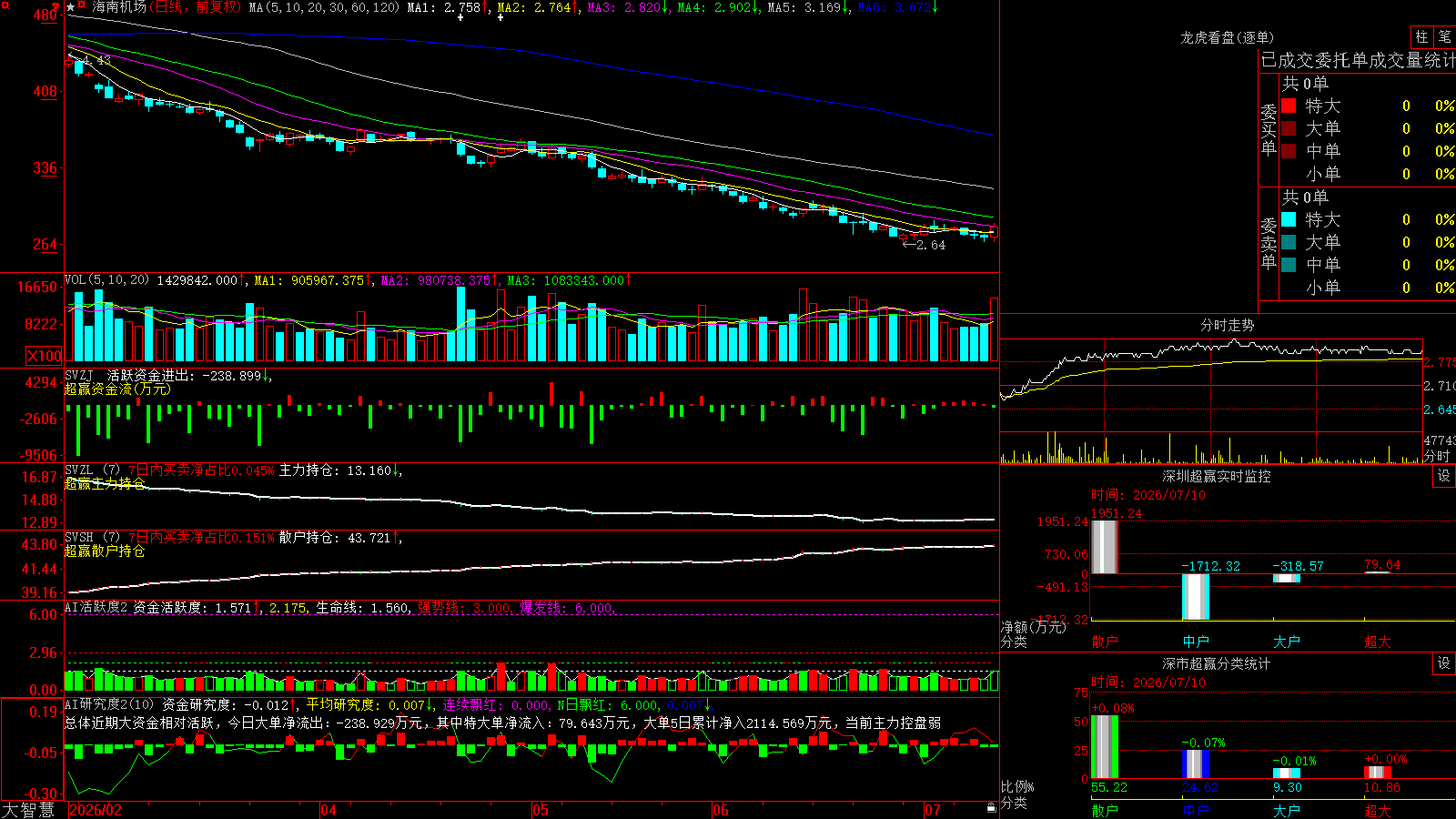Screen dimensions: 1456x819
Task: Click the SVSH (7) indicator name
Action: pyautogui.click(x=92, y=537)
